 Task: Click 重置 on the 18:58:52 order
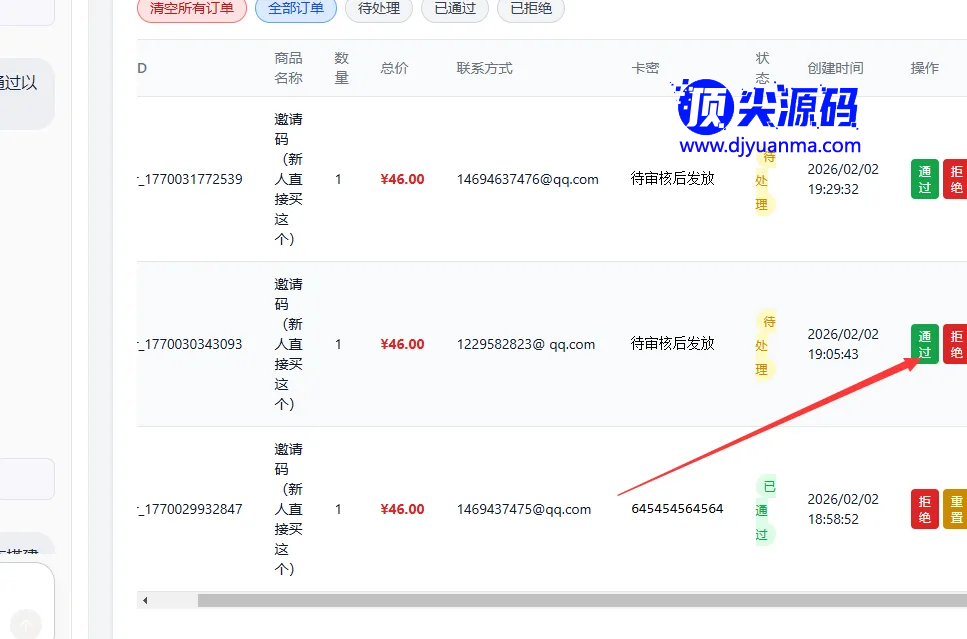(955, 509)
